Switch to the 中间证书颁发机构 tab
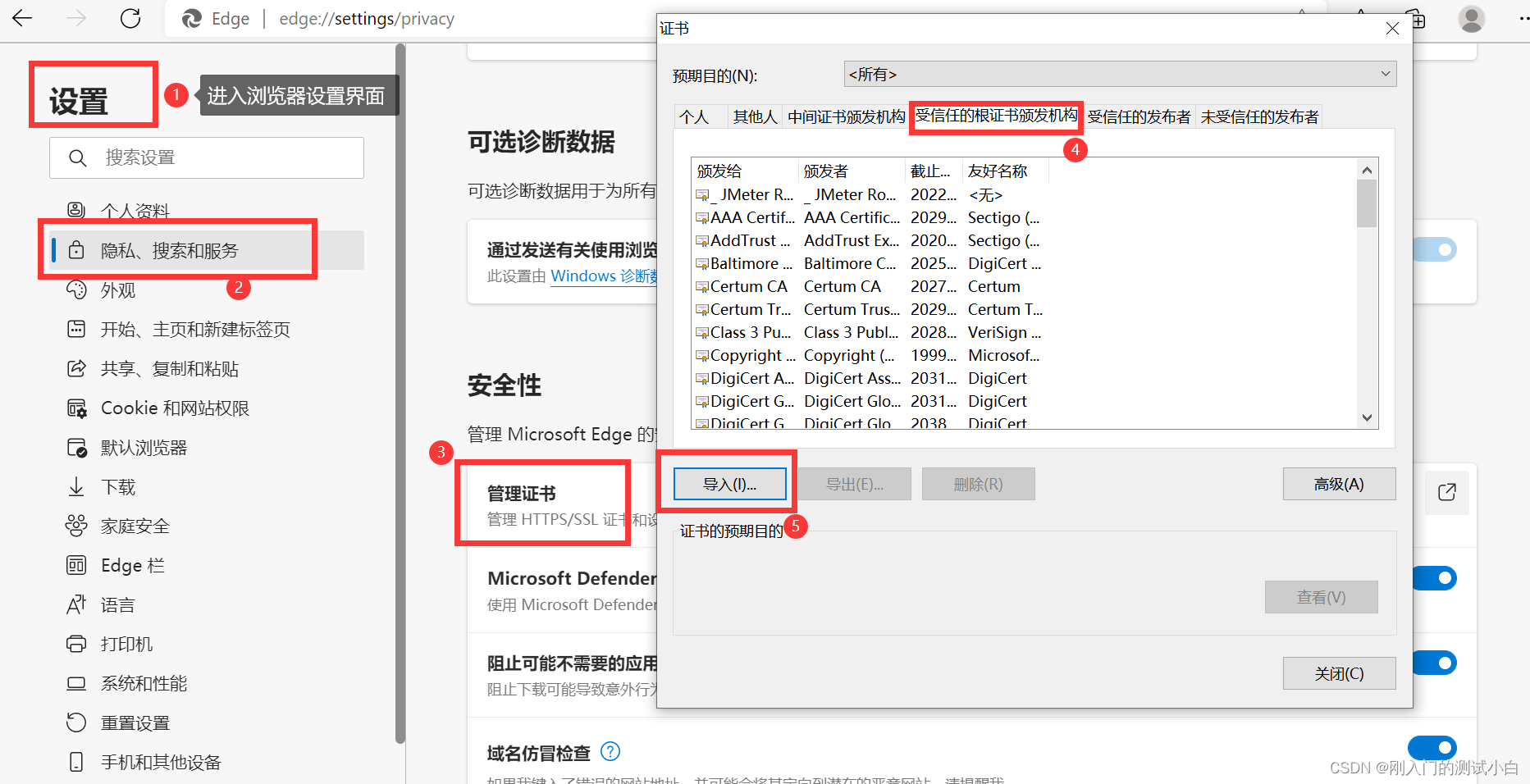 point(846,116)
